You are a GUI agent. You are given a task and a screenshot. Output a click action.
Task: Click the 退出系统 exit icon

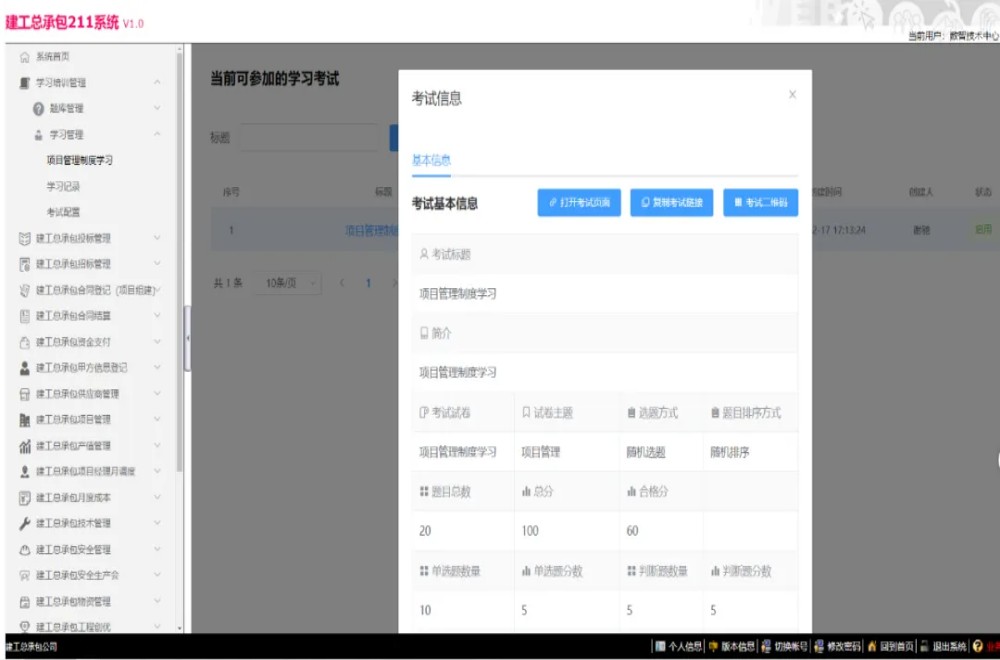point(923,648)
